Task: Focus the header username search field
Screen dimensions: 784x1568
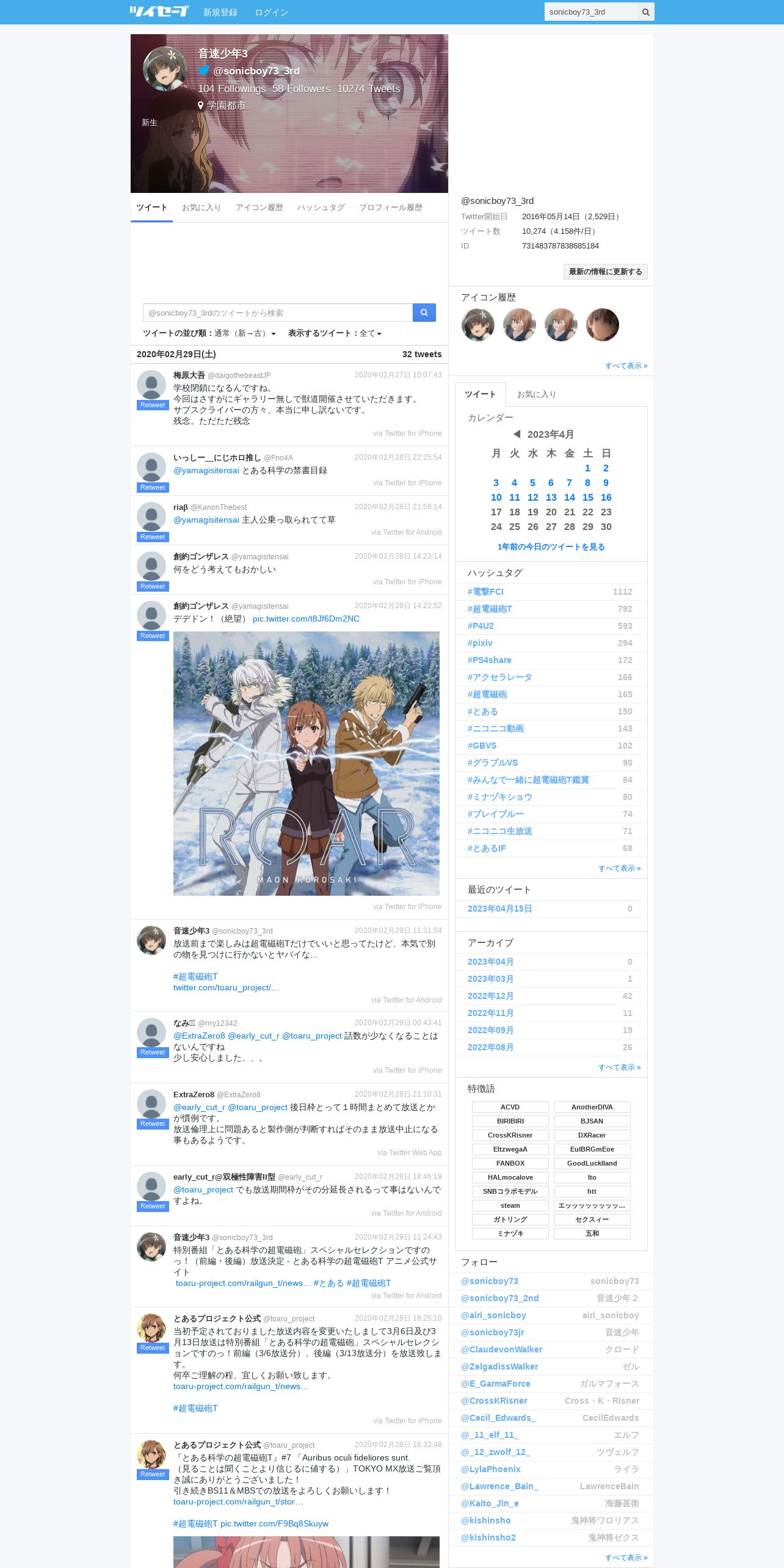Action: pos(591,12)
